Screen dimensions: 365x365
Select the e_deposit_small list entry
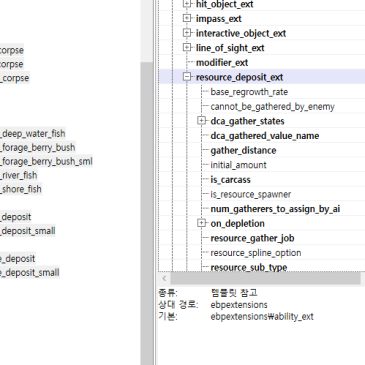point(30,272)
